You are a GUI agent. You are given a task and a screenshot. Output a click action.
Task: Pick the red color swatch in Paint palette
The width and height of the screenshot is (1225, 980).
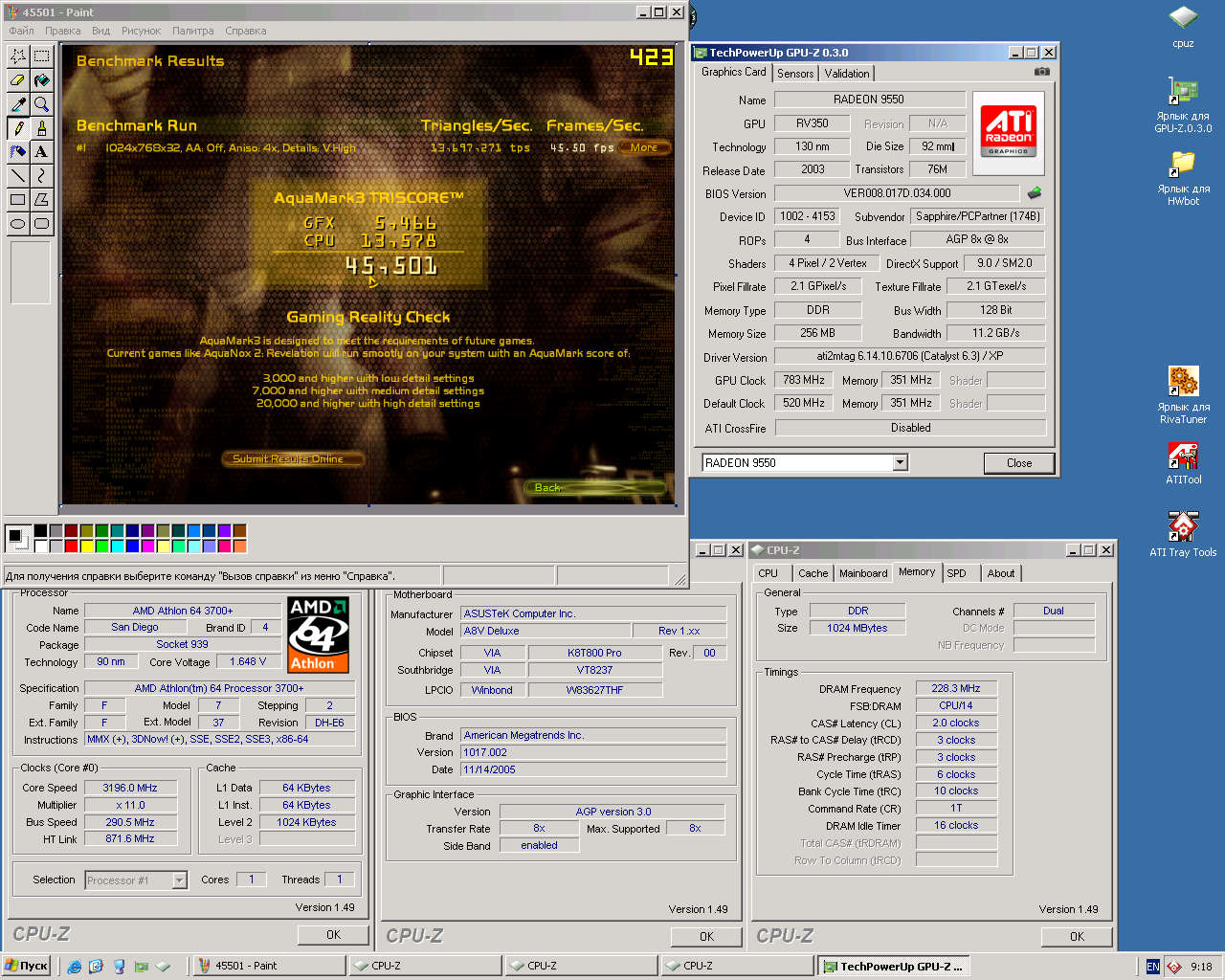click(72, 546)
